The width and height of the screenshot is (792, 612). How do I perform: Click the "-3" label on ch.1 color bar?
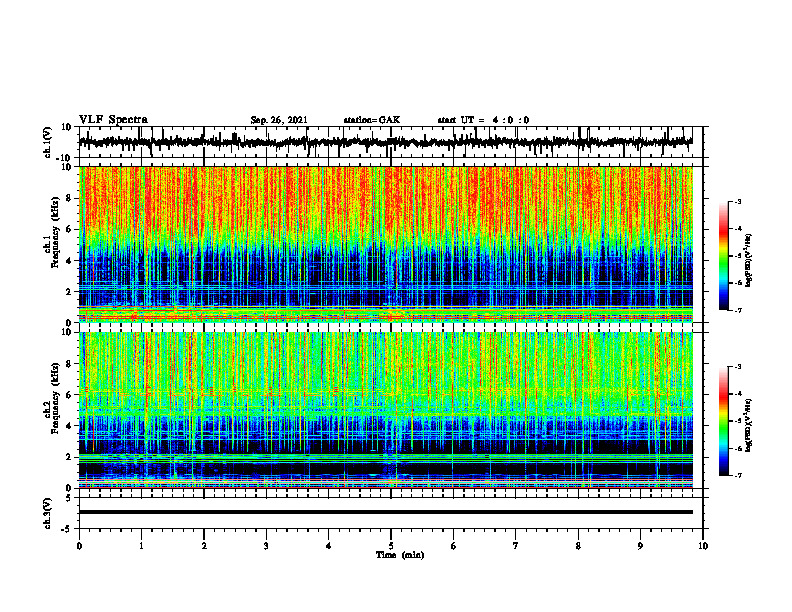point(737,201)
